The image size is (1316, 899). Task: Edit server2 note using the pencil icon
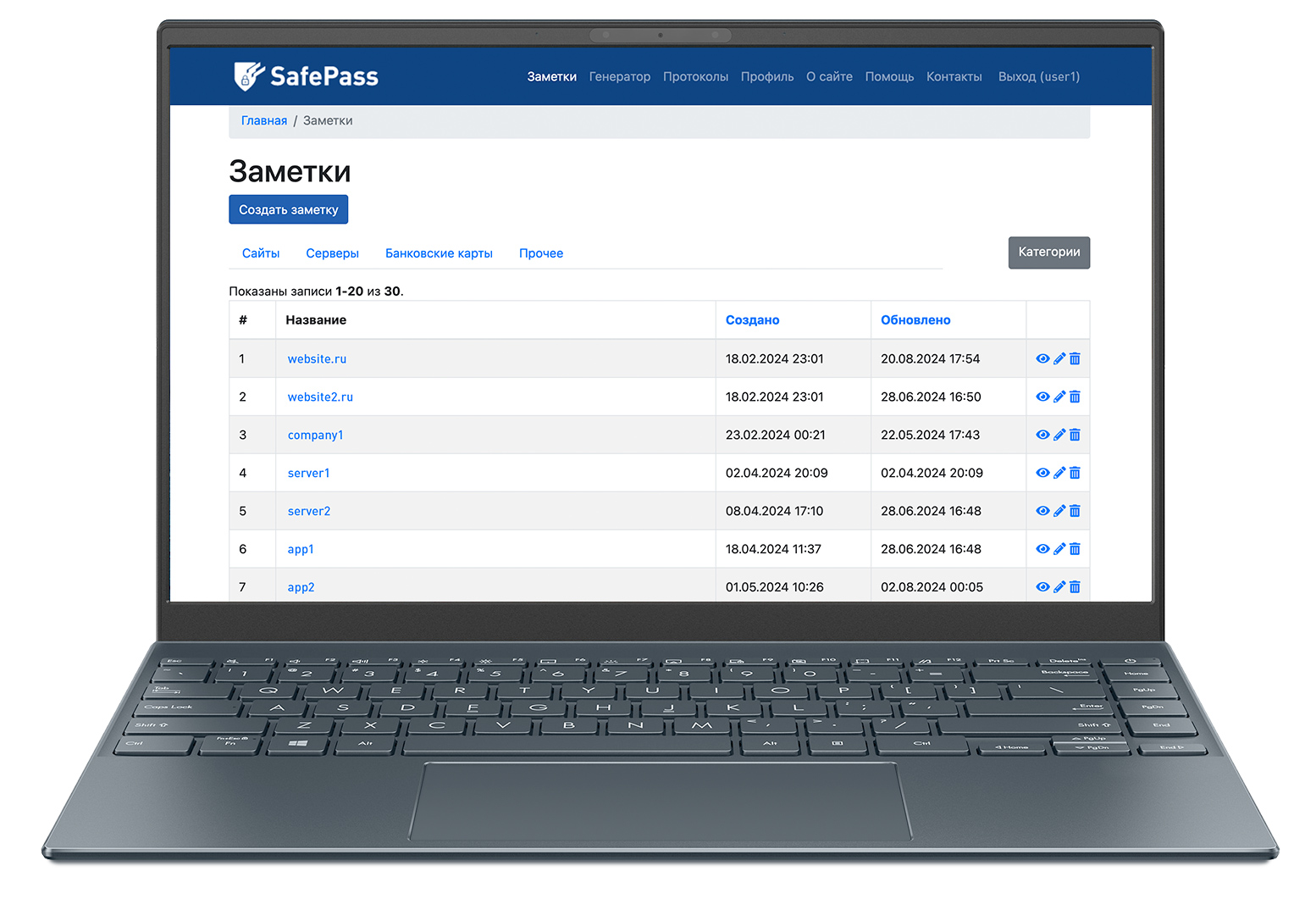(x=1059, y=512)
